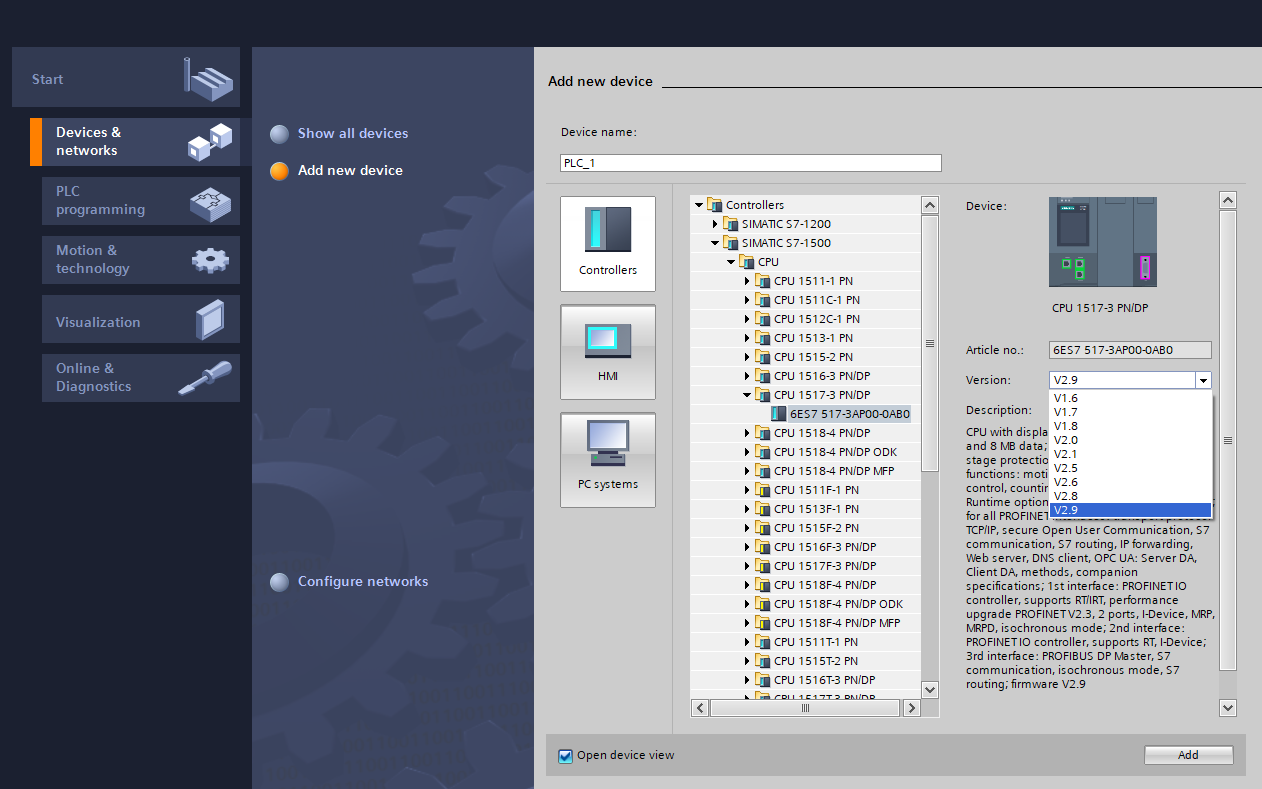Viewport: 1262px width, 789px height.
Task: Click the CPU 1518F-4 PN/DP folder icon
Action: pyautogui.click(x=763, y=585)
